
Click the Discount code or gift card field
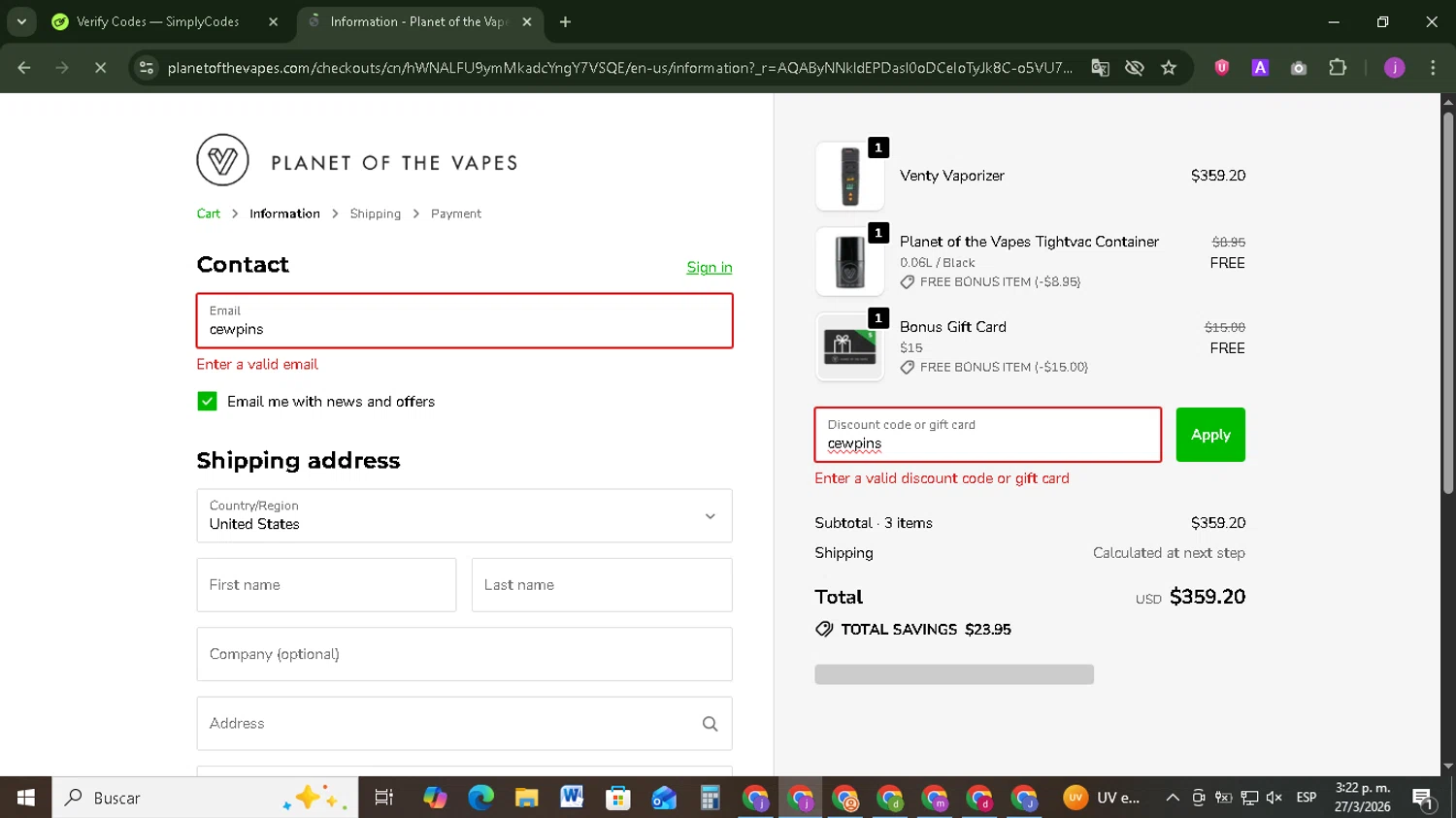pos(987,435)
